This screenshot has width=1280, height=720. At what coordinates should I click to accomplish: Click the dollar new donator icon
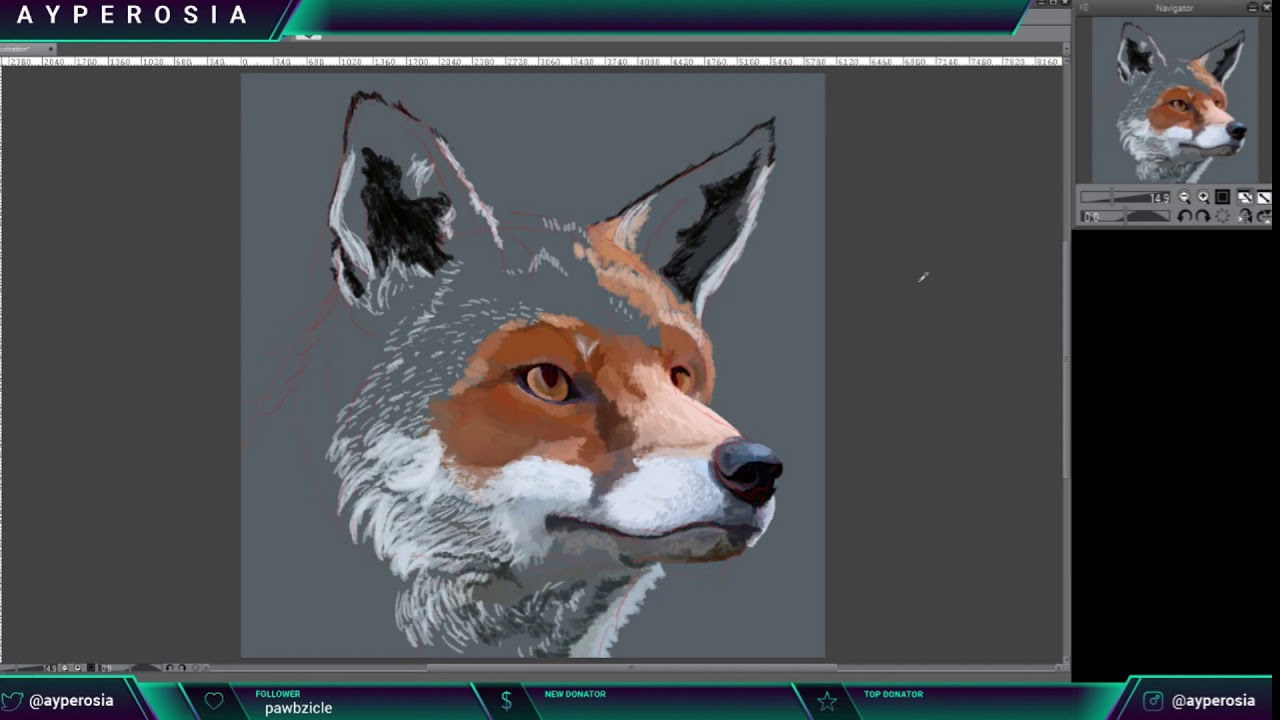coord(506,701)
